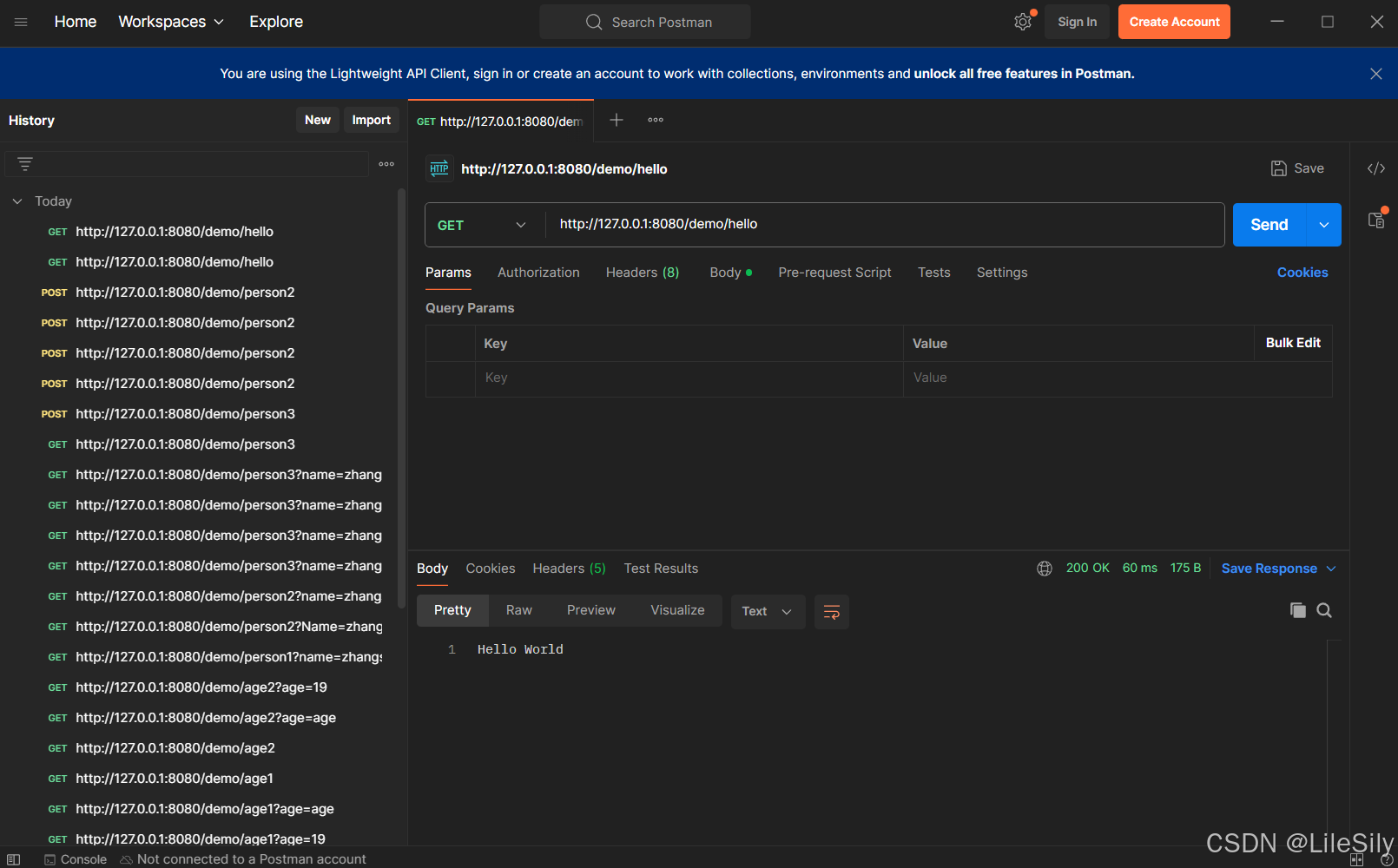Select the Visualize response view
Screen dimensions: 1398x868
677,610
